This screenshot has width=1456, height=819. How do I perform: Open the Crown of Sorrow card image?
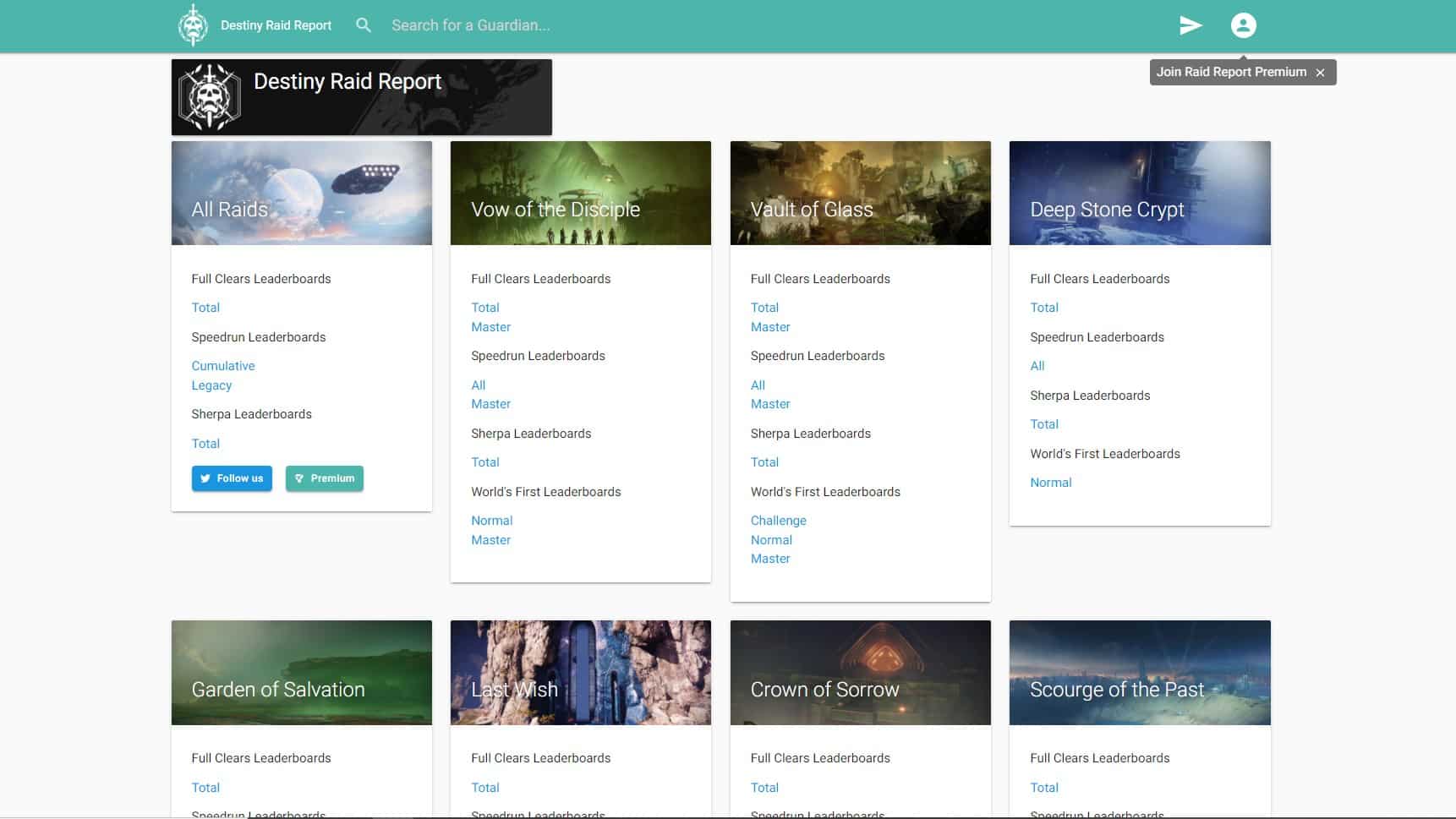click(x=861, y=673)
